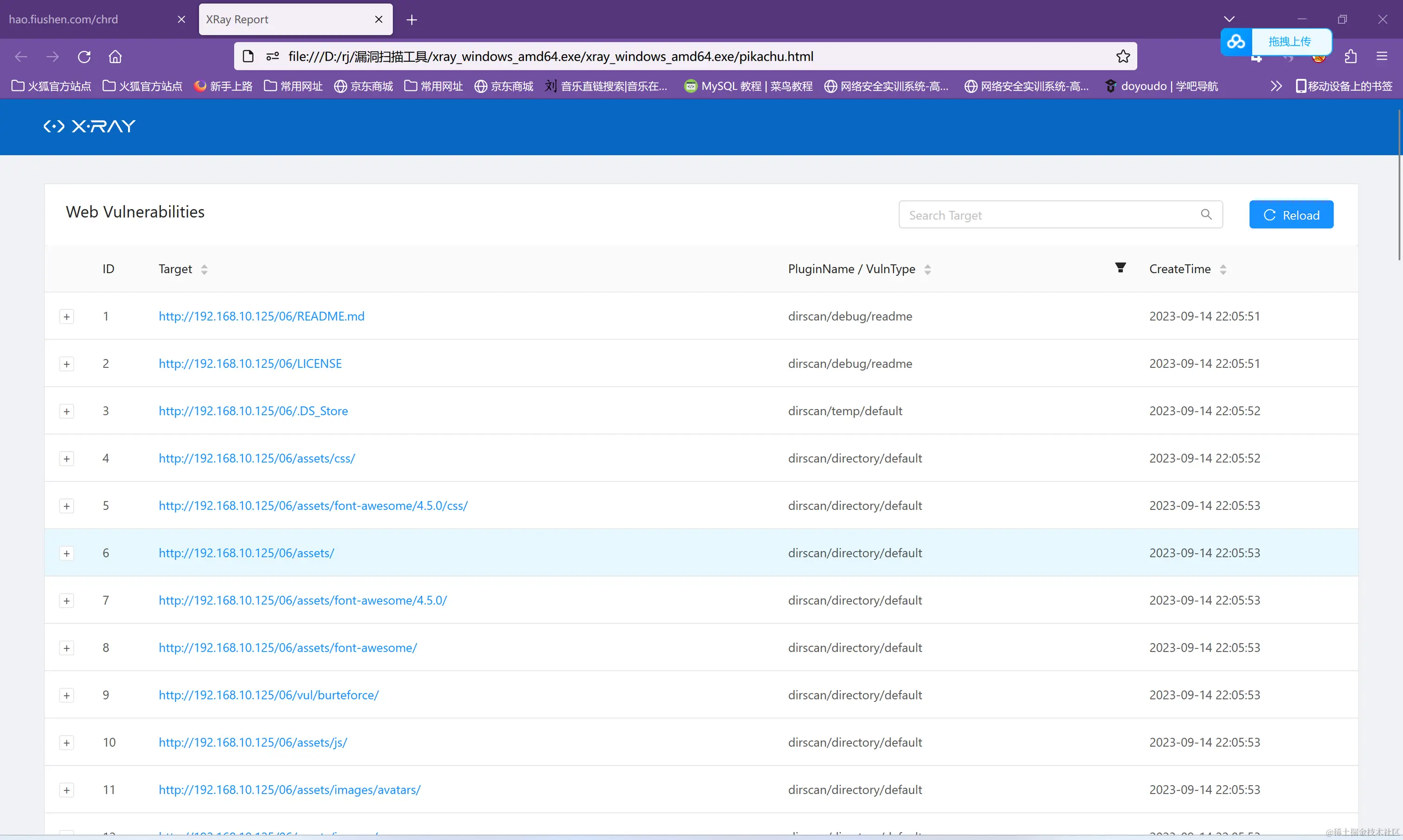Click the filter icon in PluginName column

[1120, 268]
